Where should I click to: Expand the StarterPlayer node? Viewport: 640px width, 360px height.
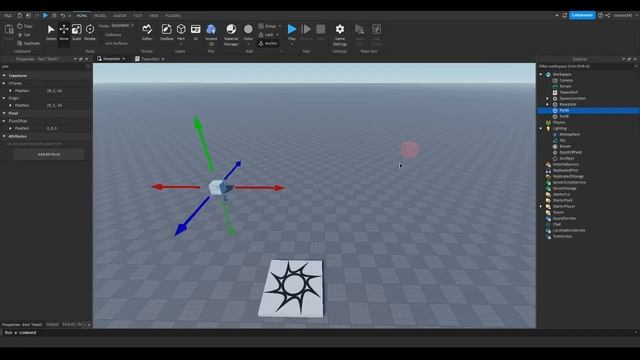point(541,207)
